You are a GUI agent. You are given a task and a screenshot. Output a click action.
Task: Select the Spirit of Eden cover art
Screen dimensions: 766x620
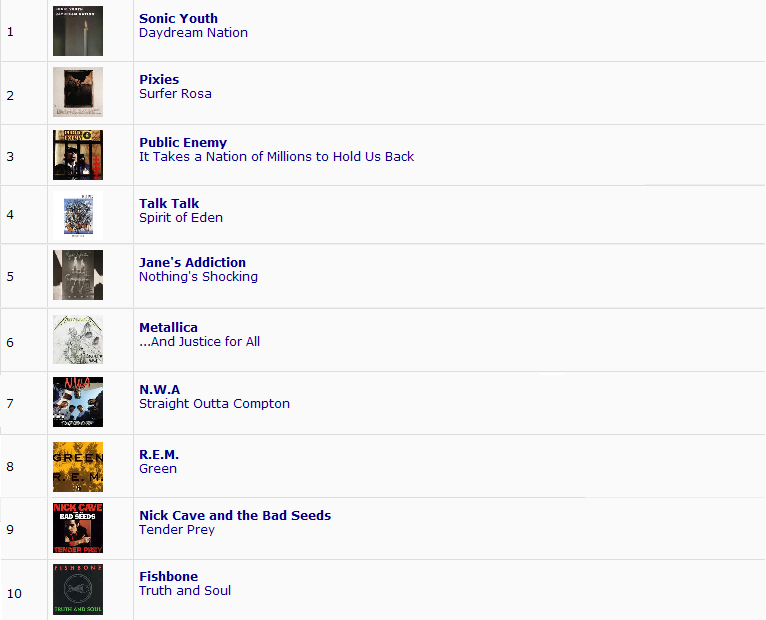pyautogui.click(x=78, y=215)
